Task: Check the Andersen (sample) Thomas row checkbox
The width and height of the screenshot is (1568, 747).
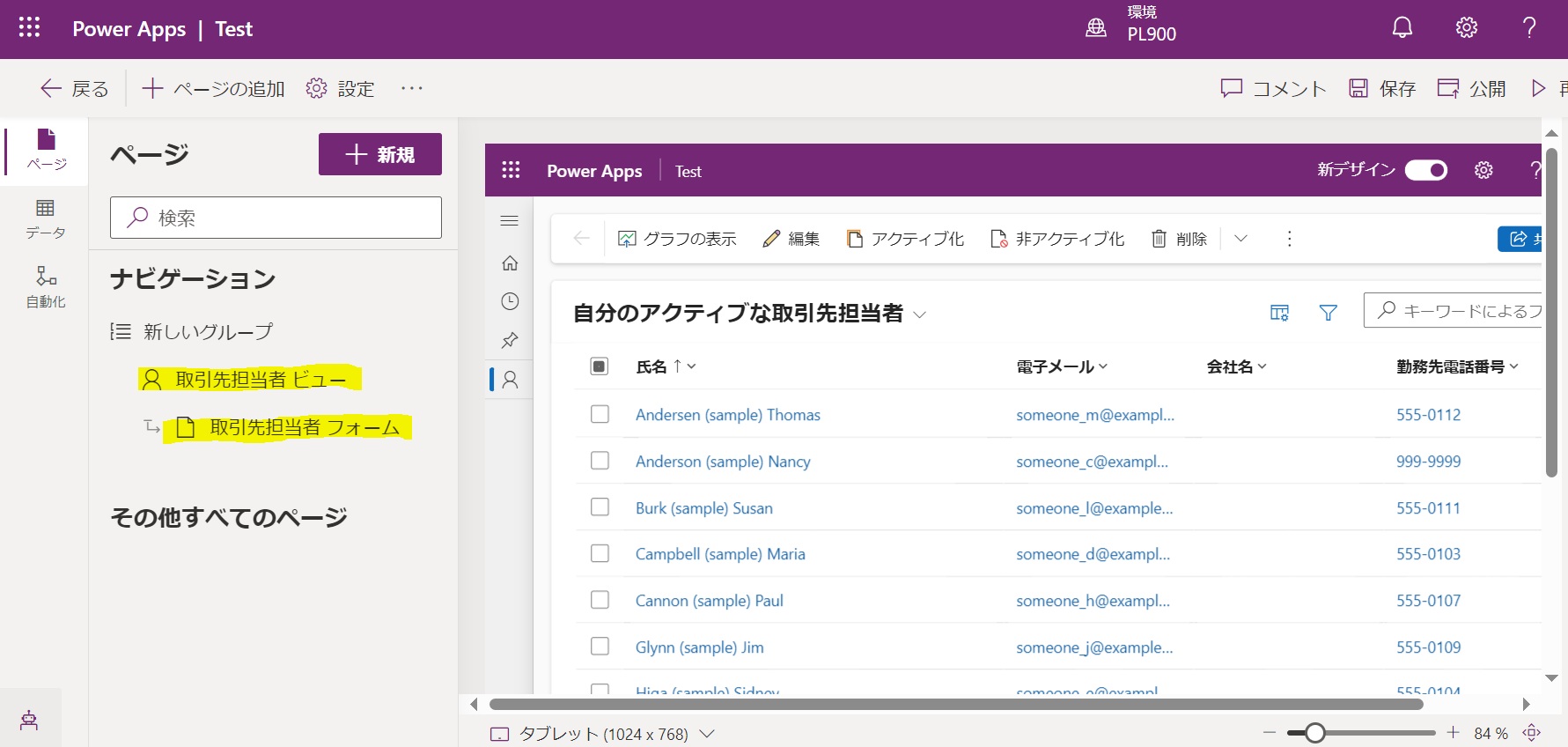Action: pyautogui.click(x=600, y=414)
